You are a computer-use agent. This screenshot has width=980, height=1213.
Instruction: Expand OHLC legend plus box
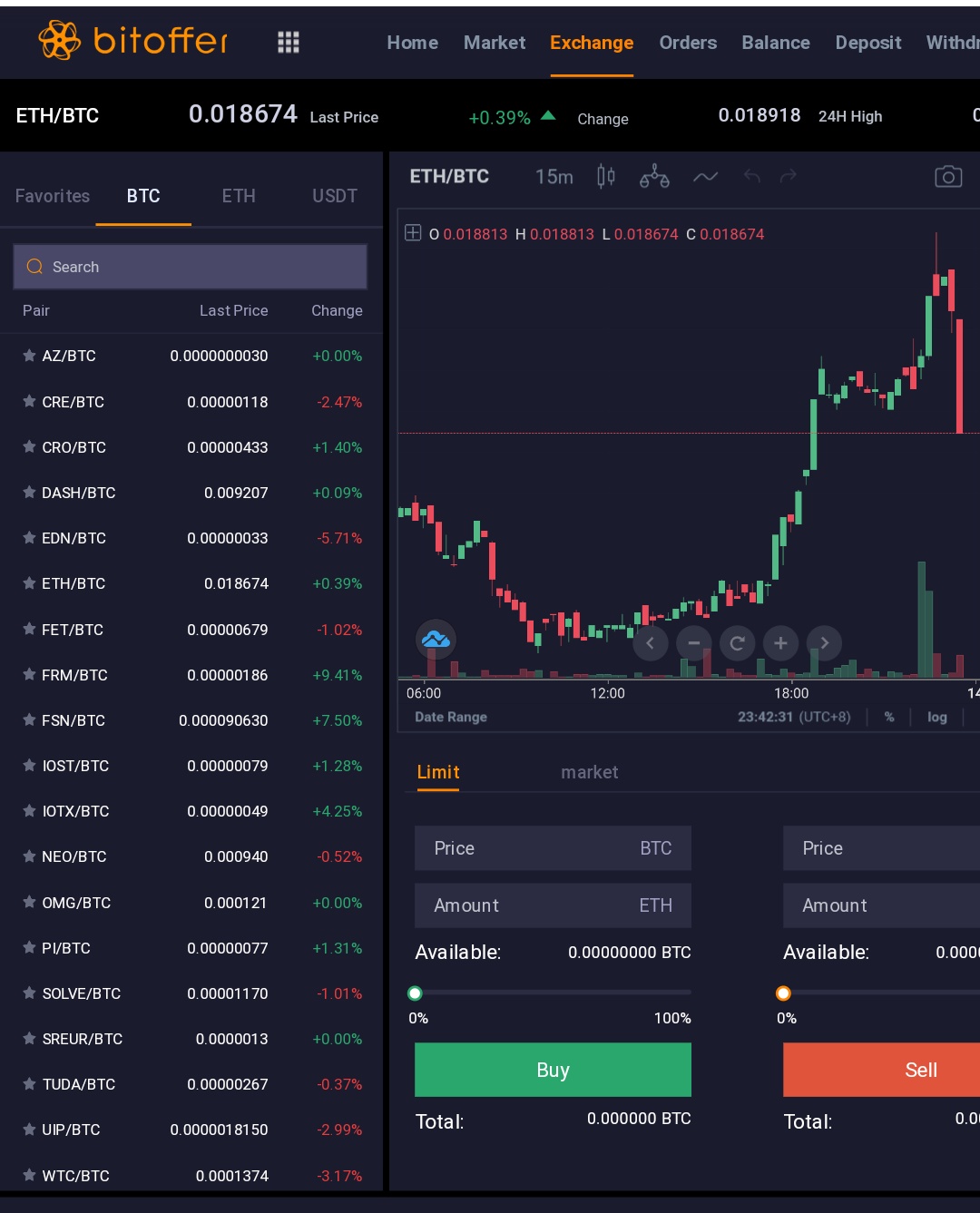click(413, 233)
